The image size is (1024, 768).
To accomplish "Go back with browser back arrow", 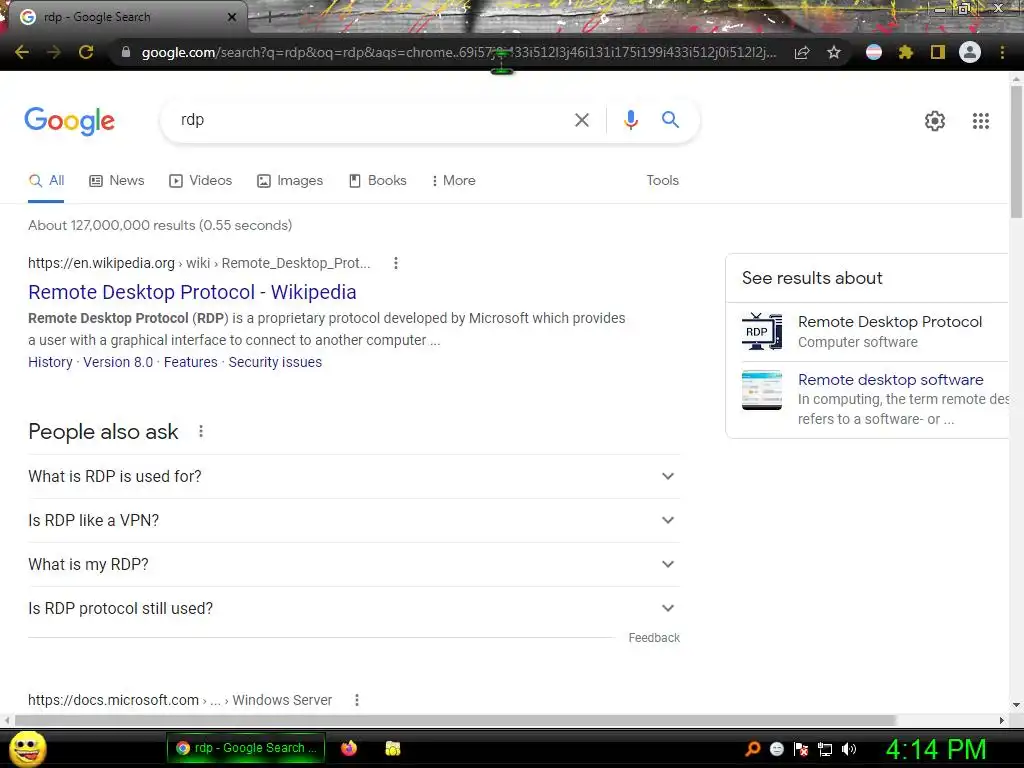I will 22,52.
